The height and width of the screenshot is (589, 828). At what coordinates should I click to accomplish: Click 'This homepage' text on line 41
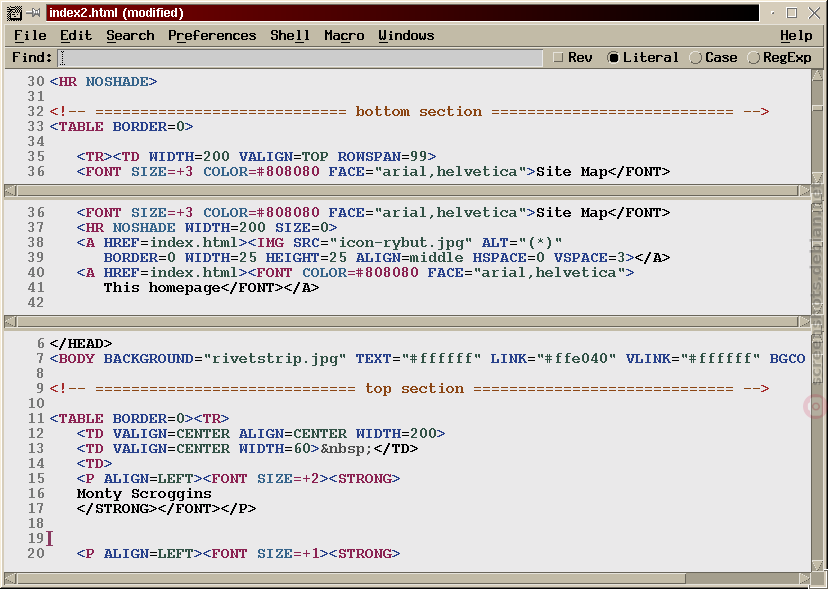pos(162,288)
